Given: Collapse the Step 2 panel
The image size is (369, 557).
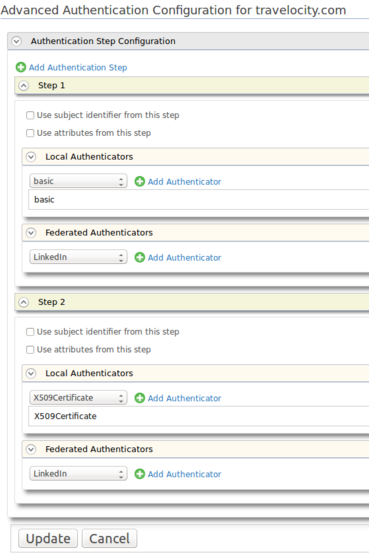Looking at the screenshot, I should click(x=23, y=302).
